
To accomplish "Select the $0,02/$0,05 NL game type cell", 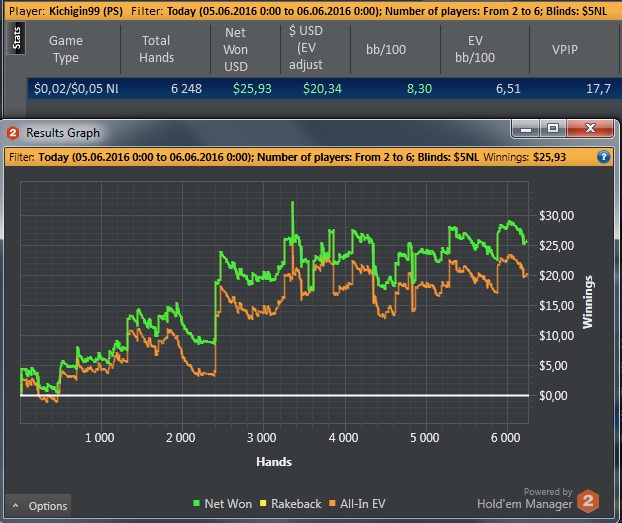I will [x=76, y=88].
